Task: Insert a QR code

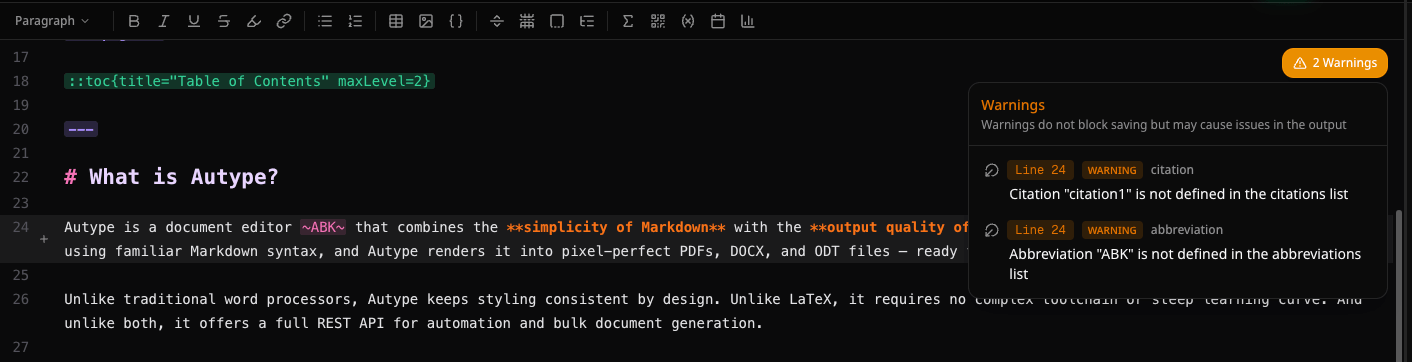Action: (x=658, y=20)
